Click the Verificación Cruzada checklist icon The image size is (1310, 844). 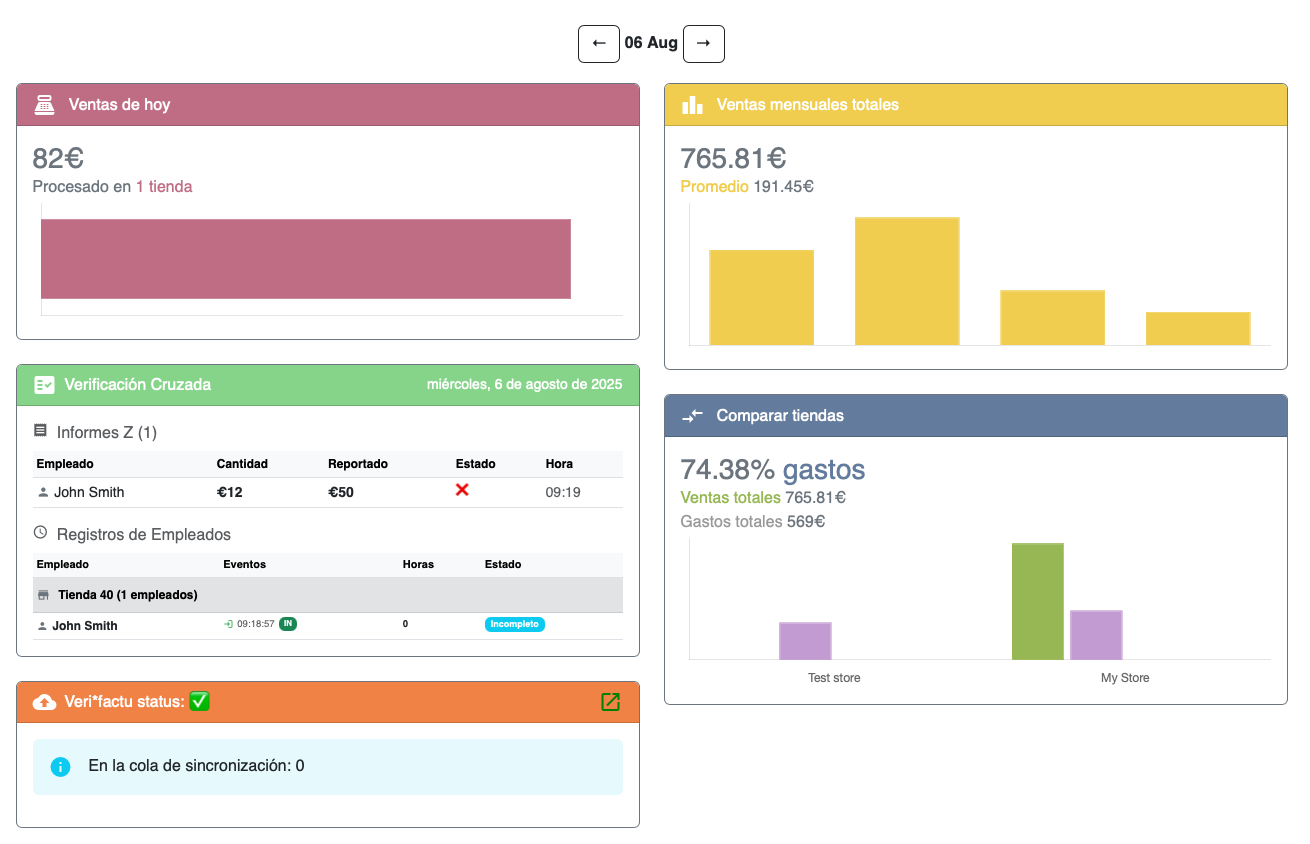[44, 384]
